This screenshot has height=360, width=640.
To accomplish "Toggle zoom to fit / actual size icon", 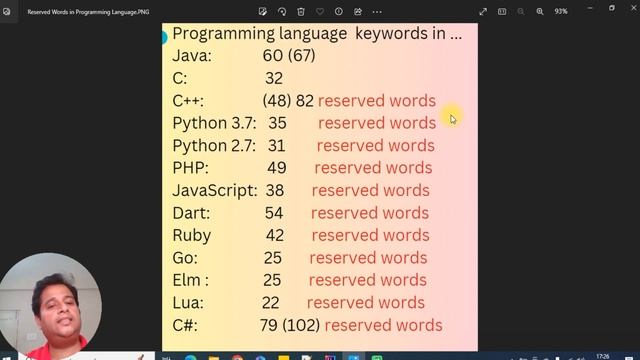I will (x=502, y=12).
